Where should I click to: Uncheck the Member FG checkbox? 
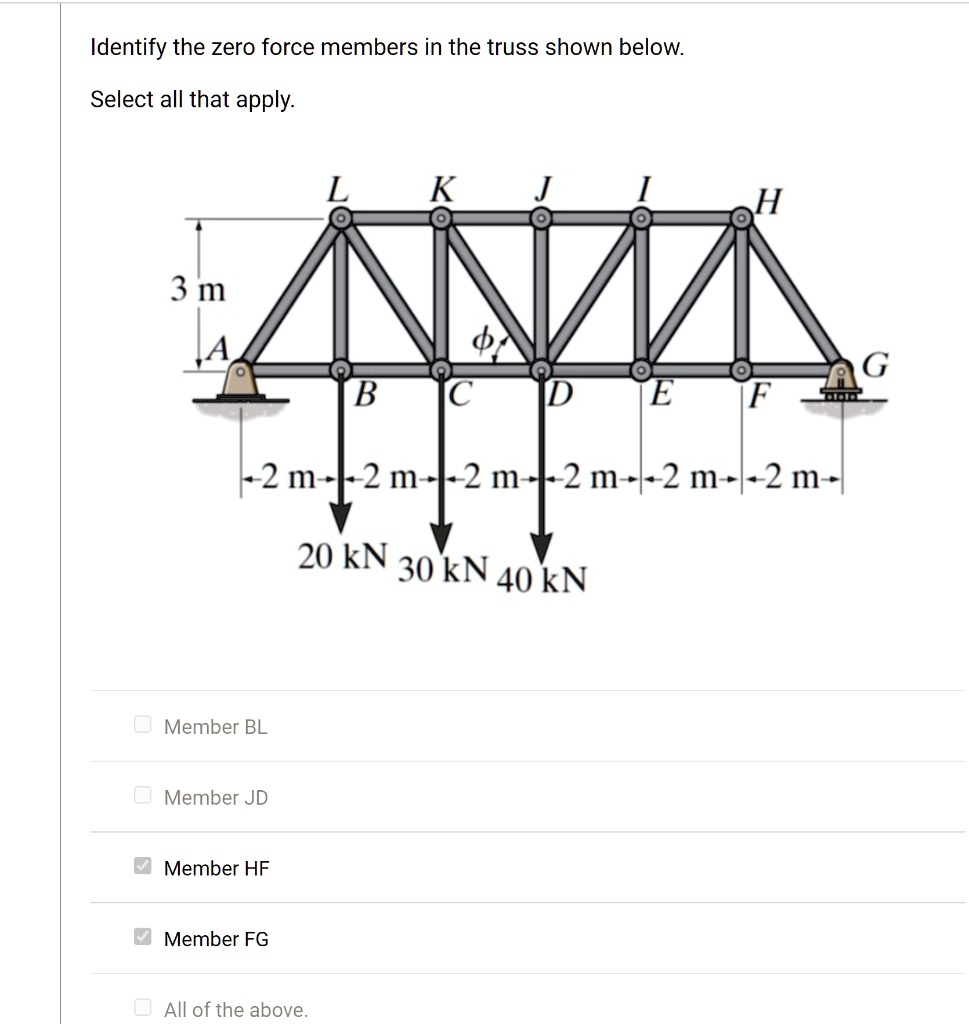[142, 936]
